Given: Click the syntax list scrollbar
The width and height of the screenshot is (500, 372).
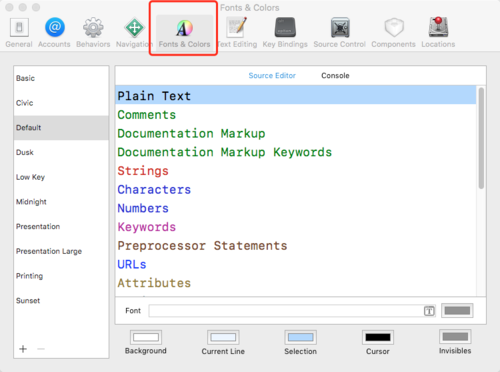Looking at the screenshot, I should click(x=481, y=138).
